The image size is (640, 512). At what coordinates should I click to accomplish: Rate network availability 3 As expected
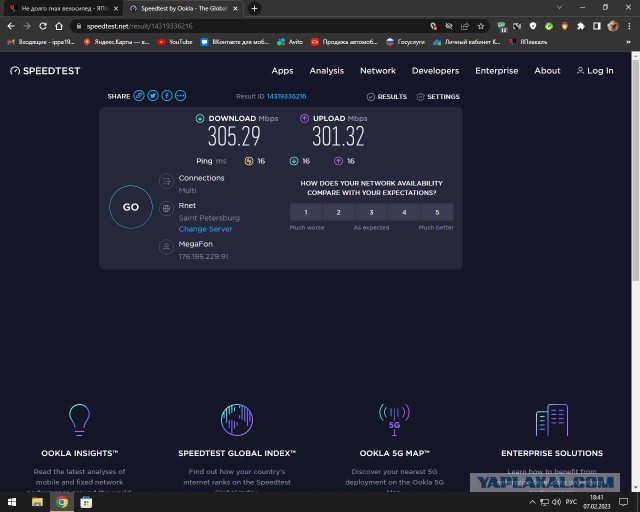pos(371,212)
